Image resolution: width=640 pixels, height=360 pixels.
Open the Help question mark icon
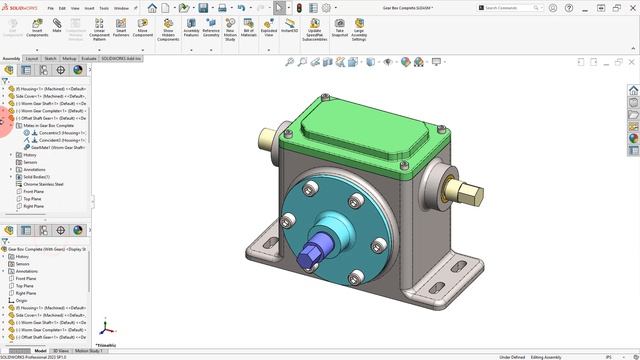(x=569, y=8)
